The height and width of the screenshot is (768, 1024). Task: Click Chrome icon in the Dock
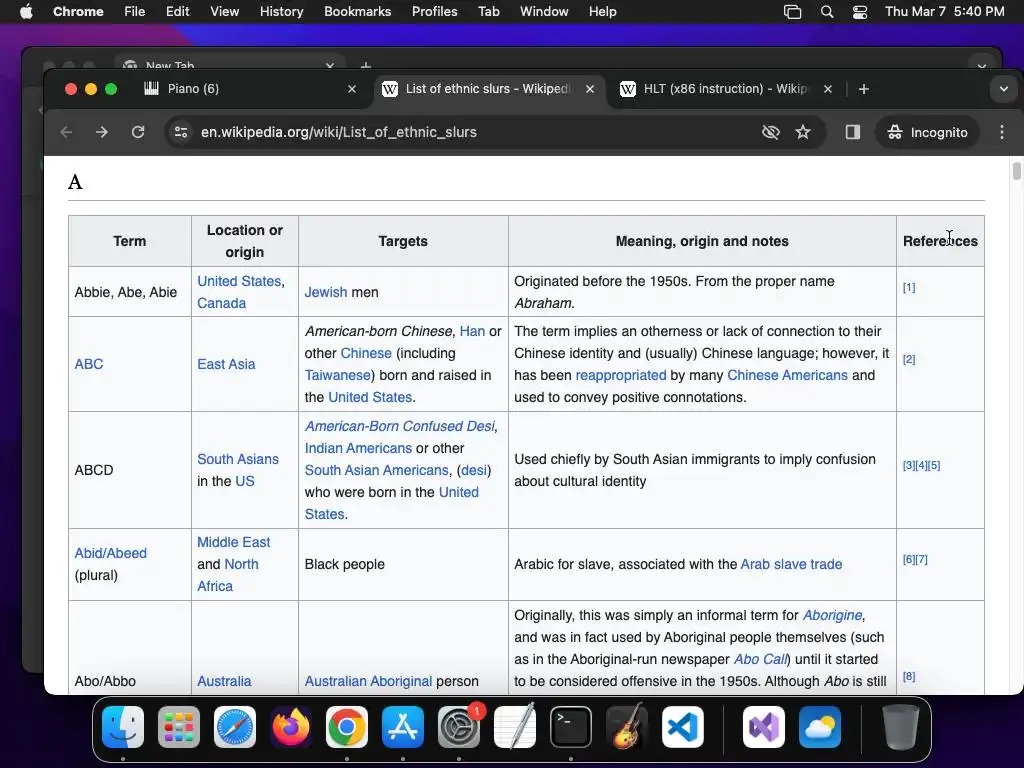coord(347,727)
